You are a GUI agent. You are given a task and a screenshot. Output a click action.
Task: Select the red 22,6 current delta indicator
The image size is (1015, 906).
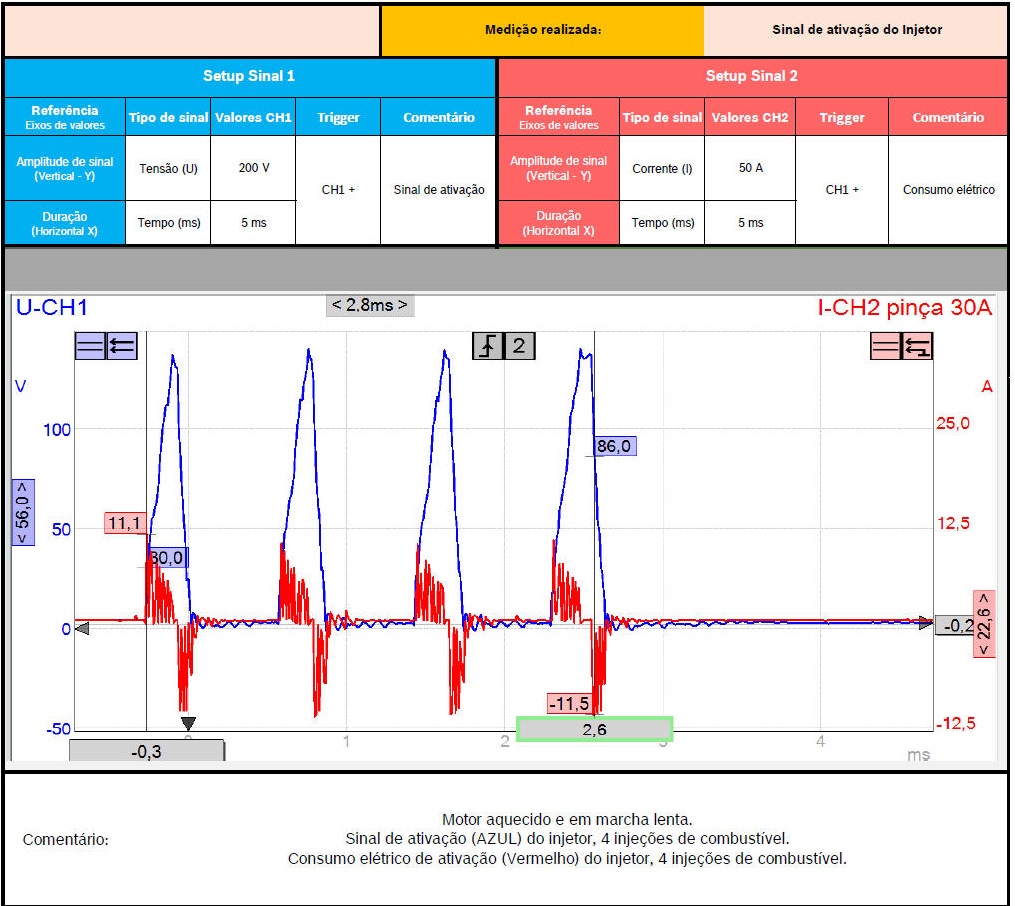pyautogui.click(x=984, y=623)
